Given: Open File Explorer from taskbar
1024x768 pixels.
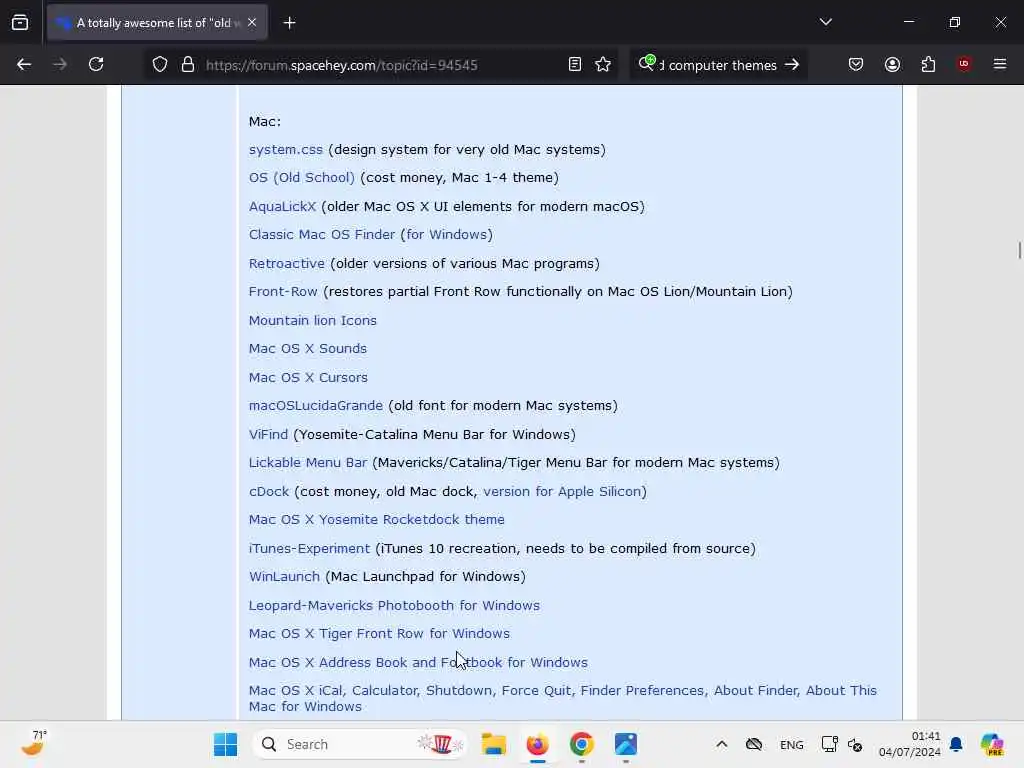Looking at the screenshot, I should [x=494, y=744].
